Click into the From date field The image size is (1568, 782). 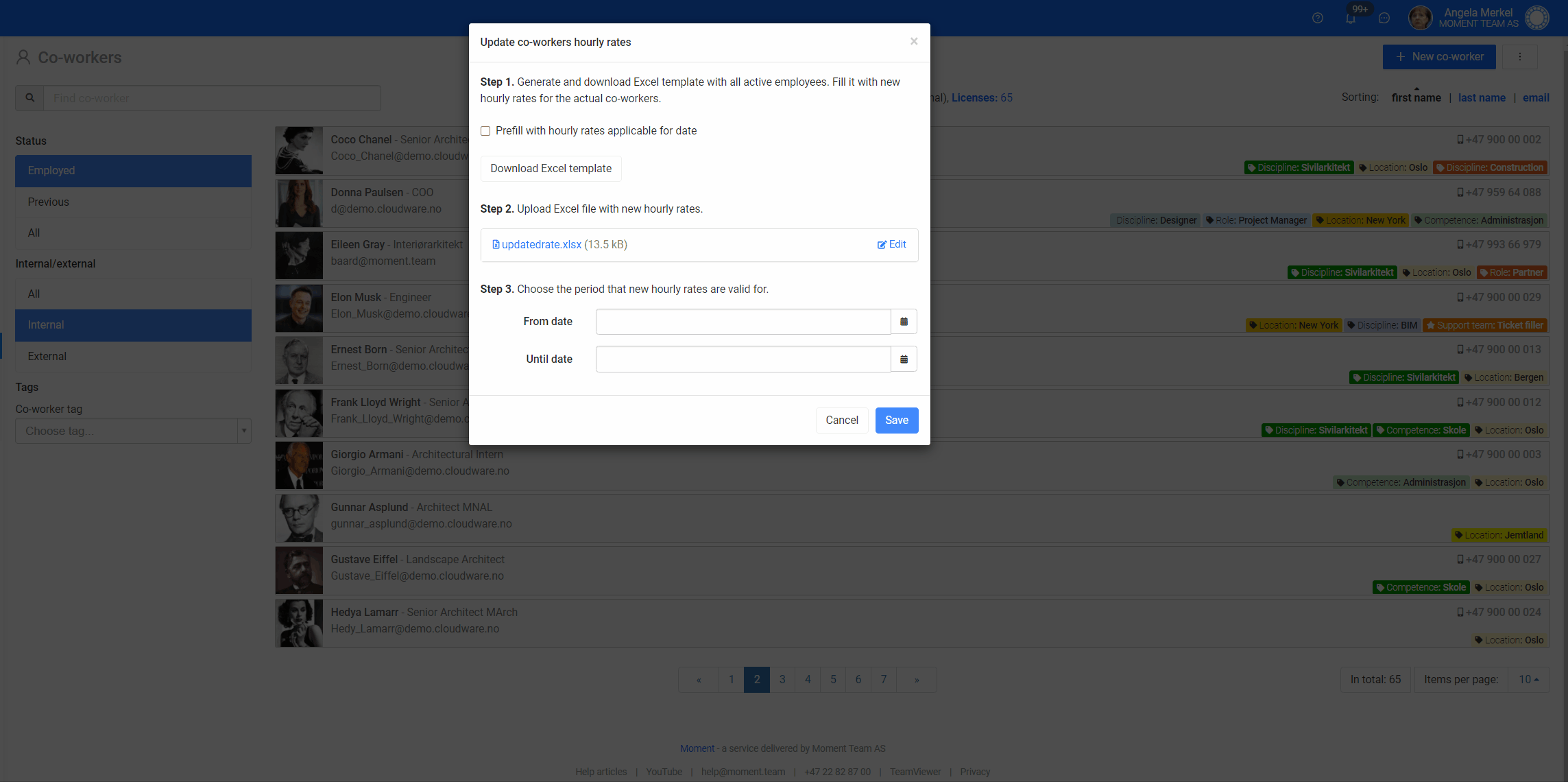743,322
